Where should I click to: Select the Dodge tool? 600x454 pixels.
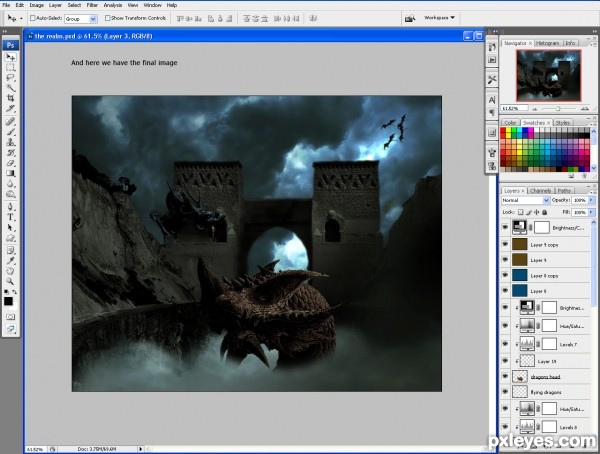coord(10,194)
